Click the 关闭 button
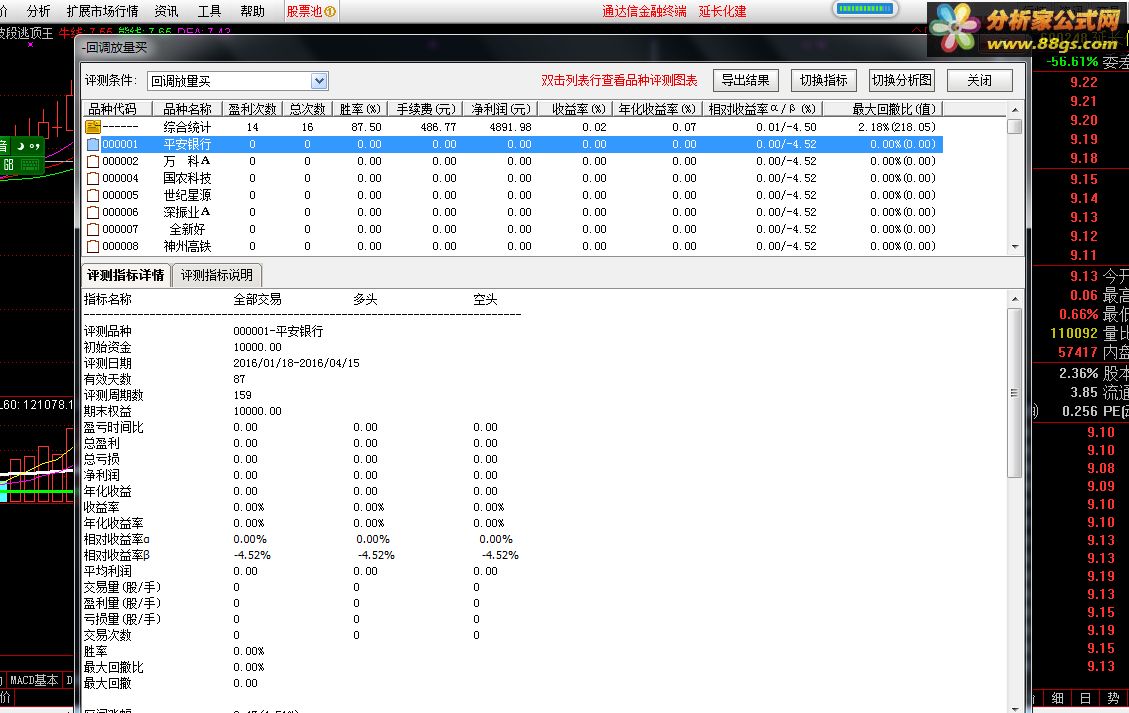 click(980, 80)
